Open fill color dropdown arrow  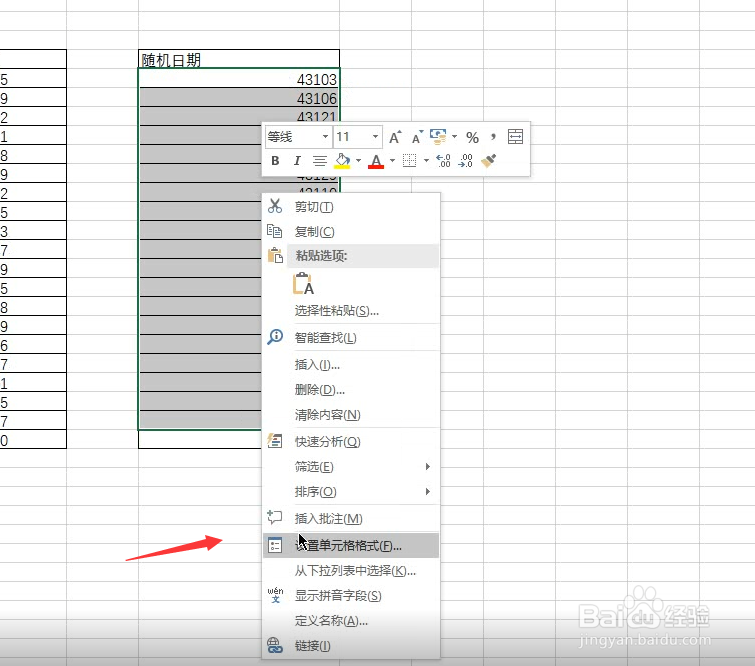click(358, 160)
